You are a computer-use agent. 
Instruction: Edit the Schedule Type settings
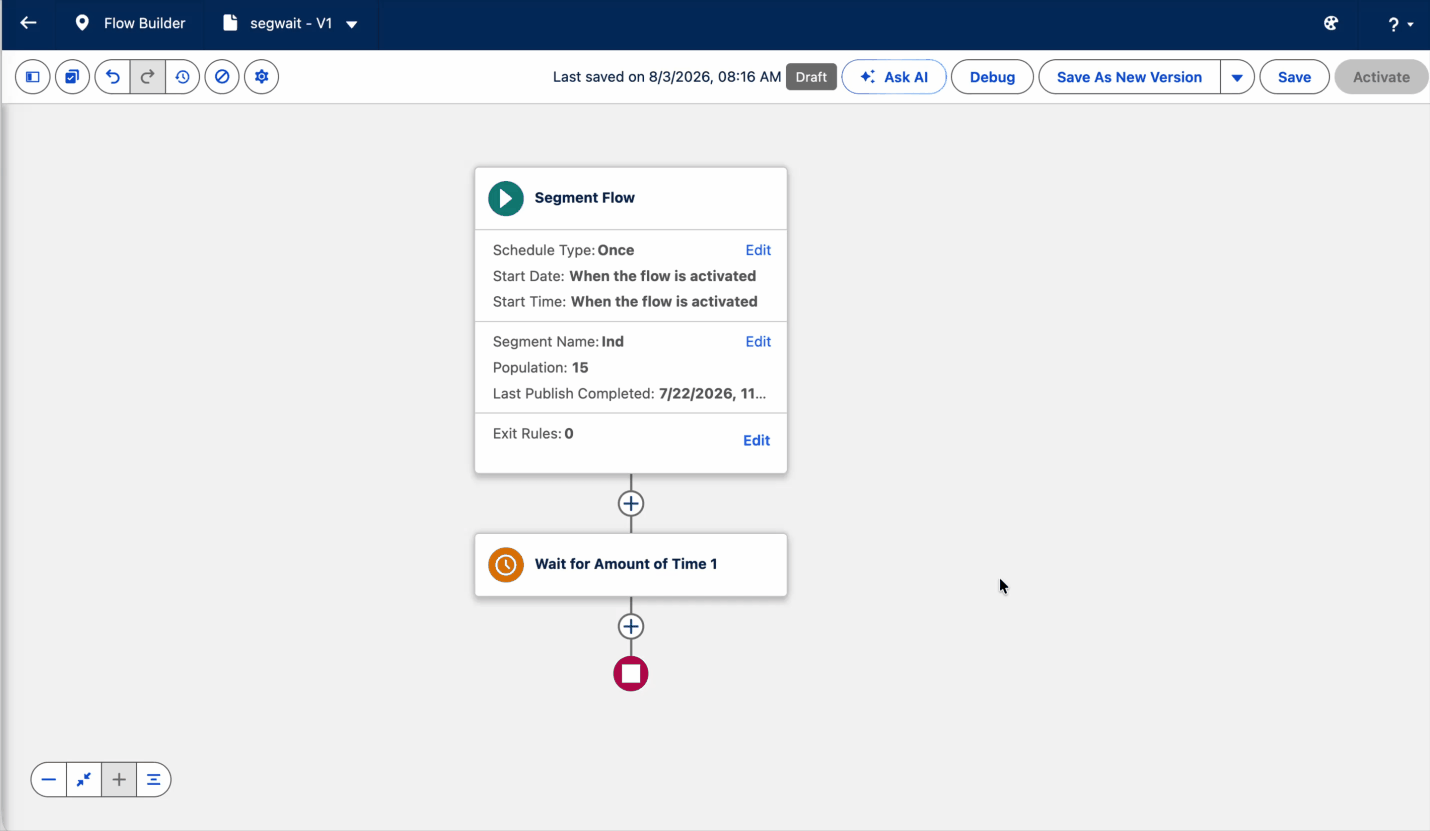[x=758, y=250]
